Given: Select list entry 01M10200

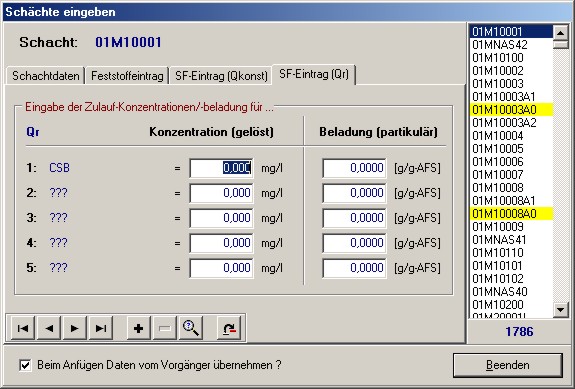Looking at the screenshot, I should click(511, 305).
